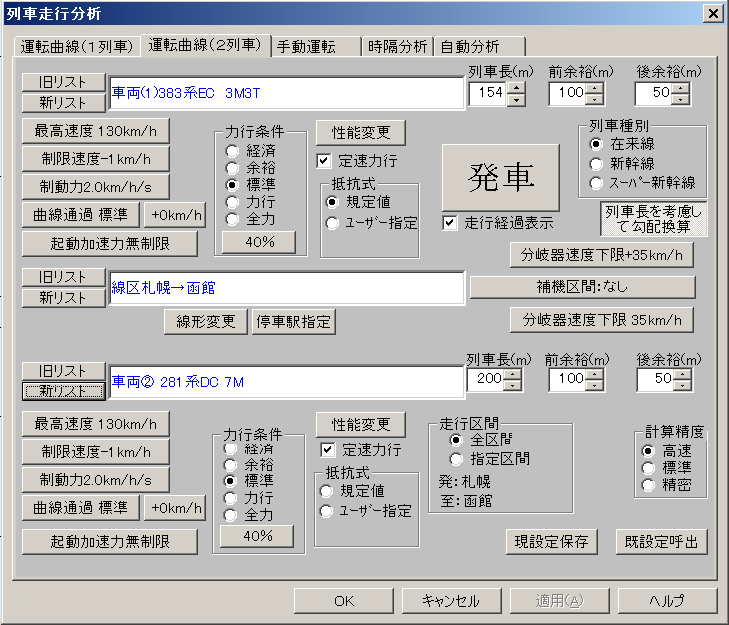Viewport: 729px width, 625px height.
Task: Increase train 1 列車長 value with up arrow
Action: point(516,87)
